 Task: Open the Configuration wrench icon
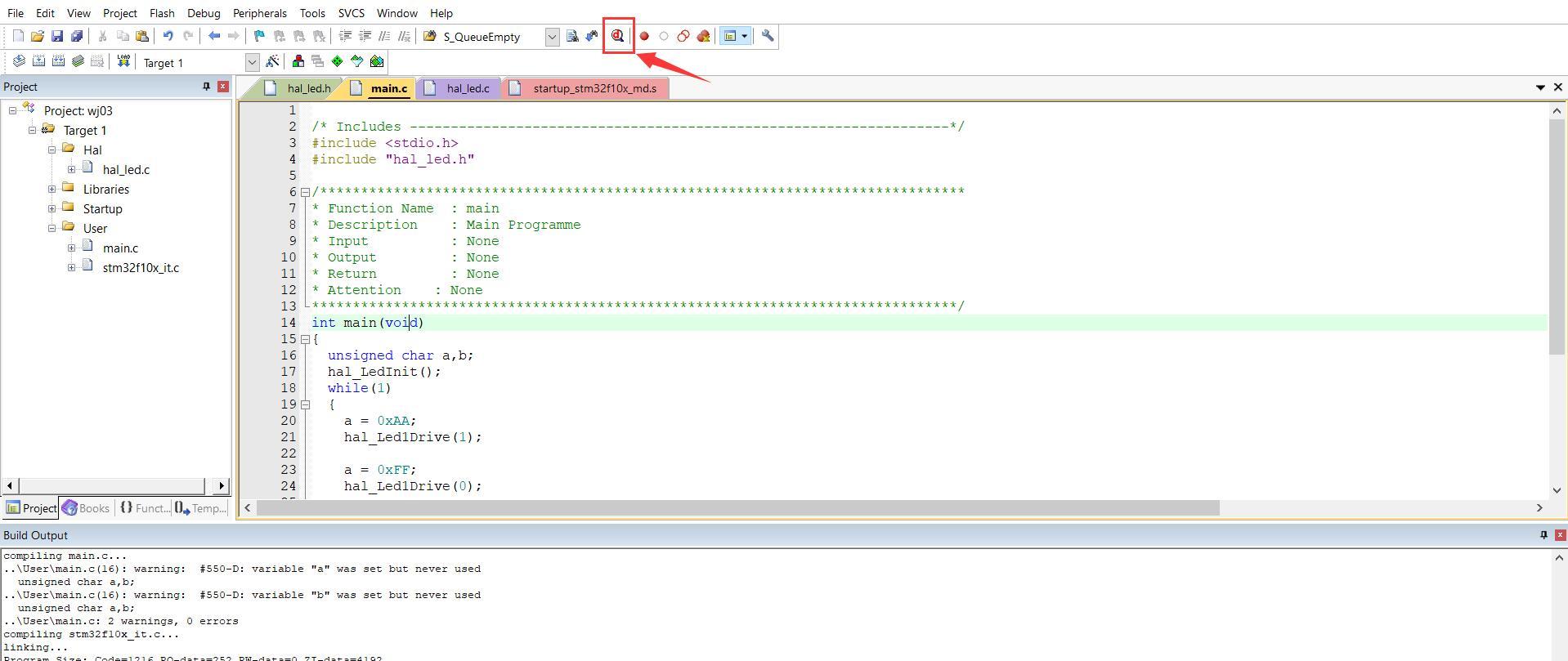(767, 36)
